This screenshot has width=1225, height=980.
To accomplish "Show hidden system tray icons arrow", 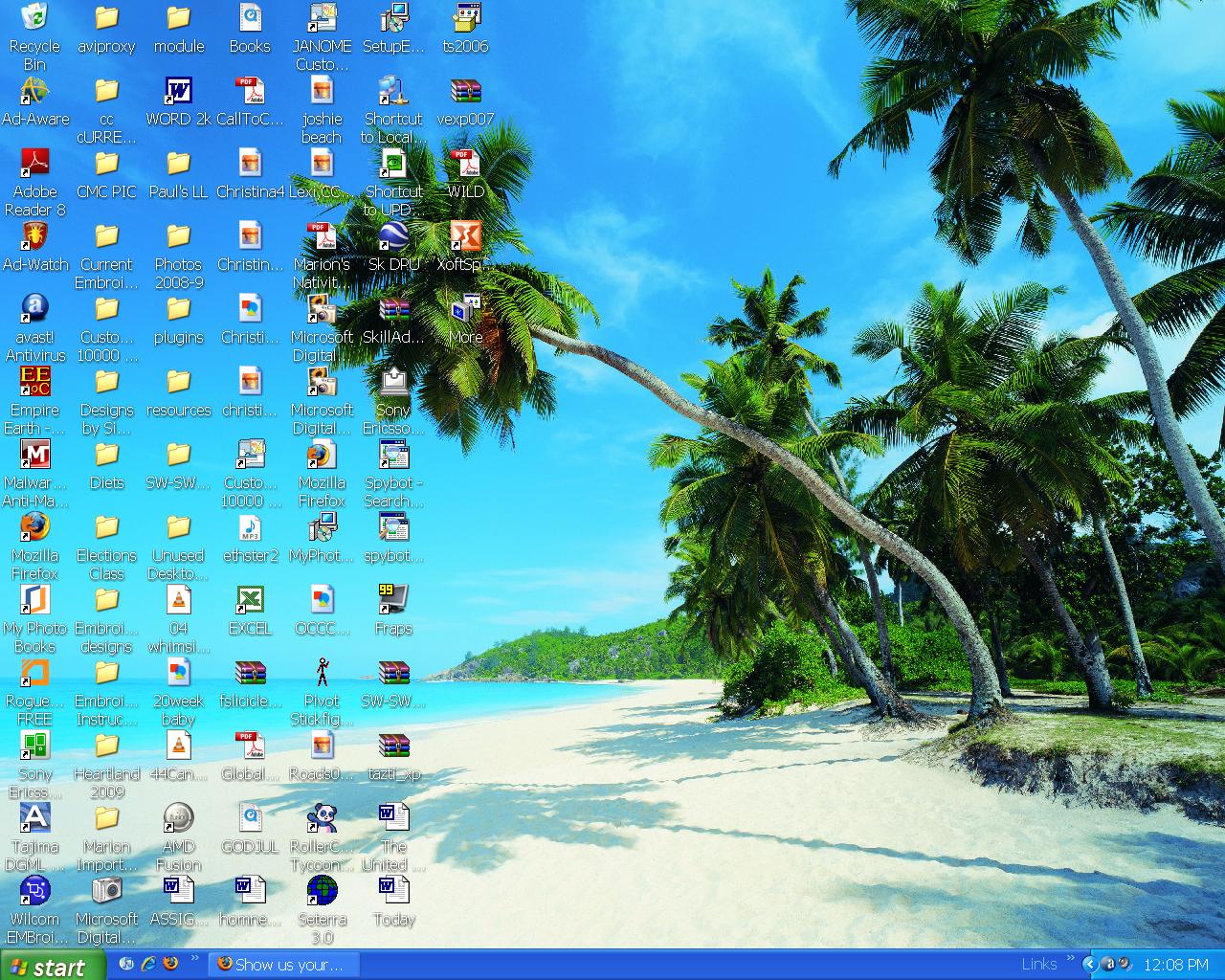I will [1089, 965].
